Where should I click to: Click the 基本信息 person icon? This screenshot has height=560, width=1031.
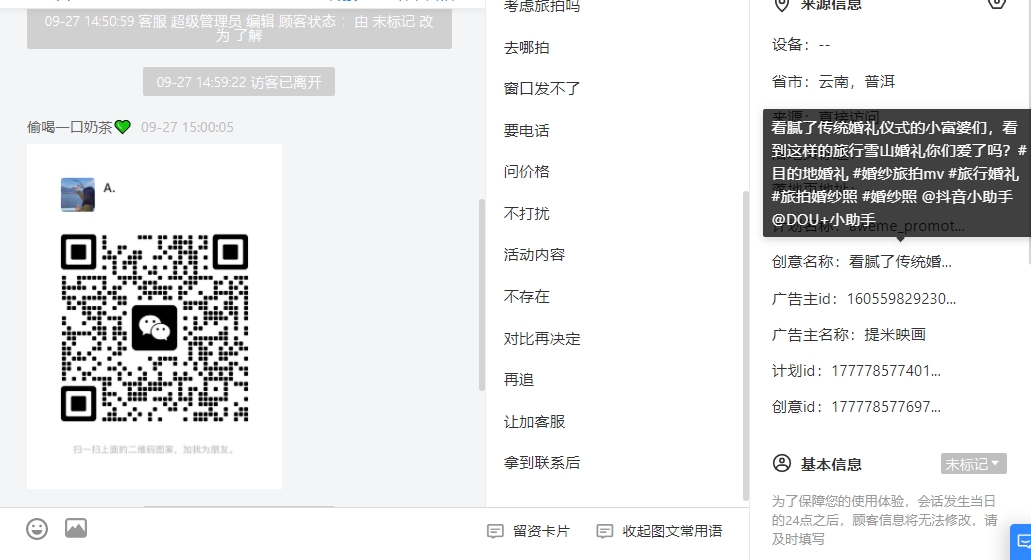pyautogui.click(x=782, y=463)
